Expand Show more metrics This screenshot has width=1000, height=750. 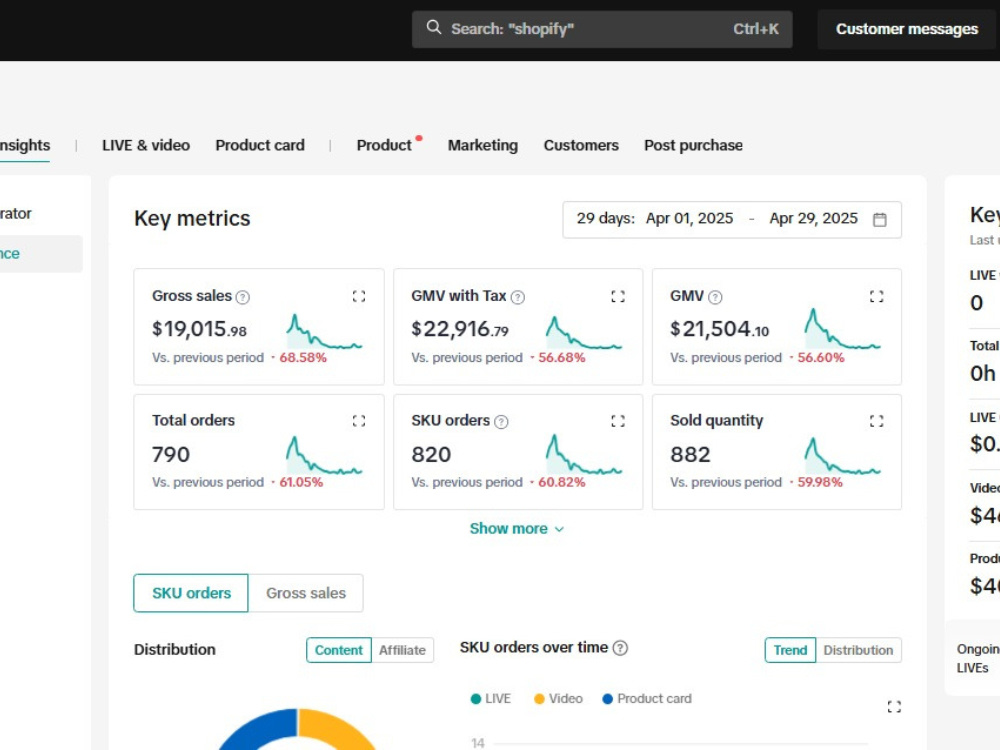(x=517, y=529)
